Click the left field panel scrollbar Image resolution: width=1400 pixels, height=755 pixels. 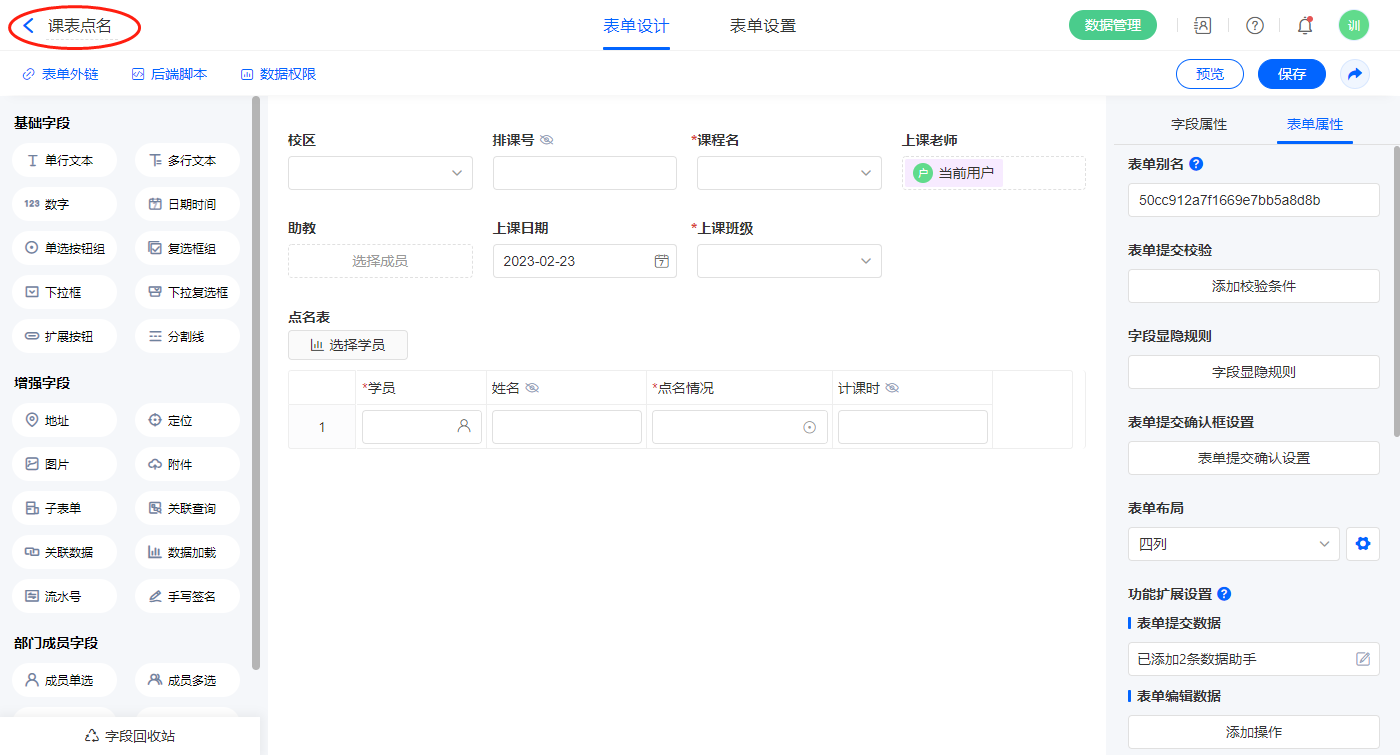click(x=256, y=380)
